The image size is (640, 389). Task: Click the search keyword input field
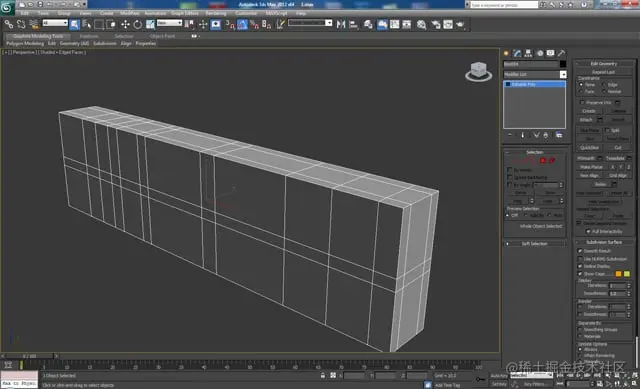(x=504, y=5)
